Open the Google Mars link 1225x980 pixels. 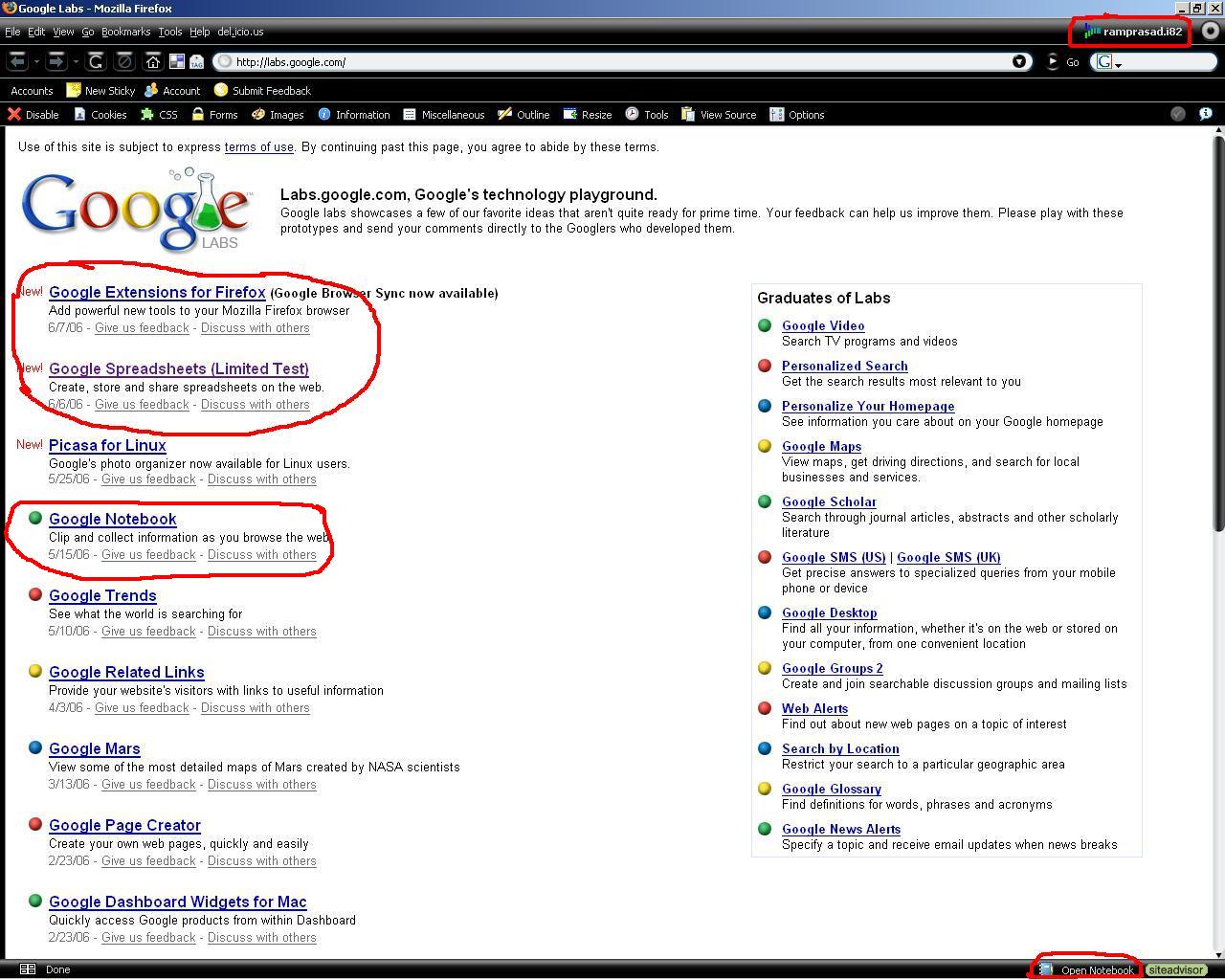click(x=95, y=748)
